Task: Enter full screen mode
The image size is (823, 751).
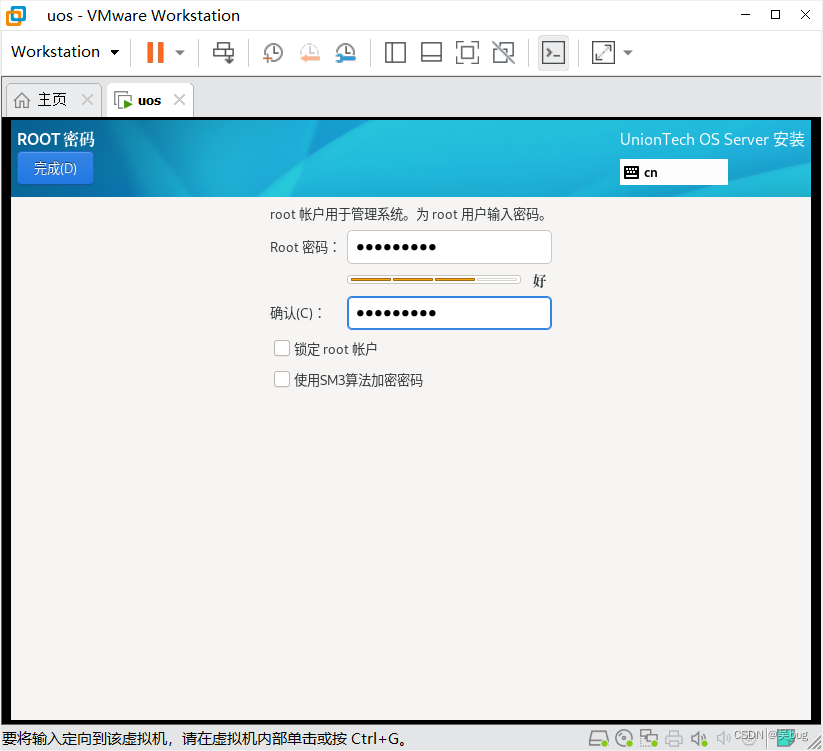Action: point(467,52)
